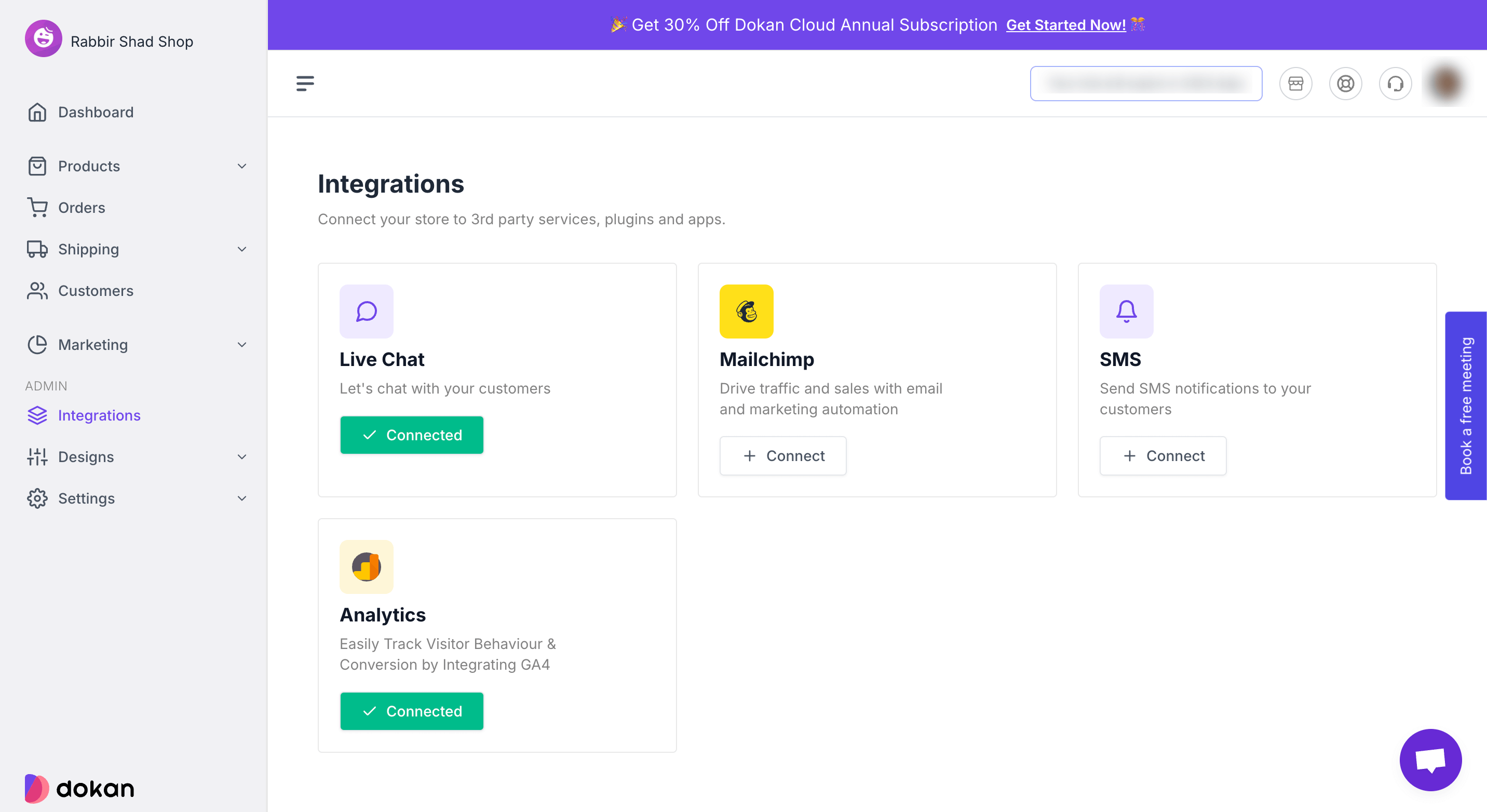Click the headset support icon
This screenshot has height=812, width=1487.
coord(1395,84)
